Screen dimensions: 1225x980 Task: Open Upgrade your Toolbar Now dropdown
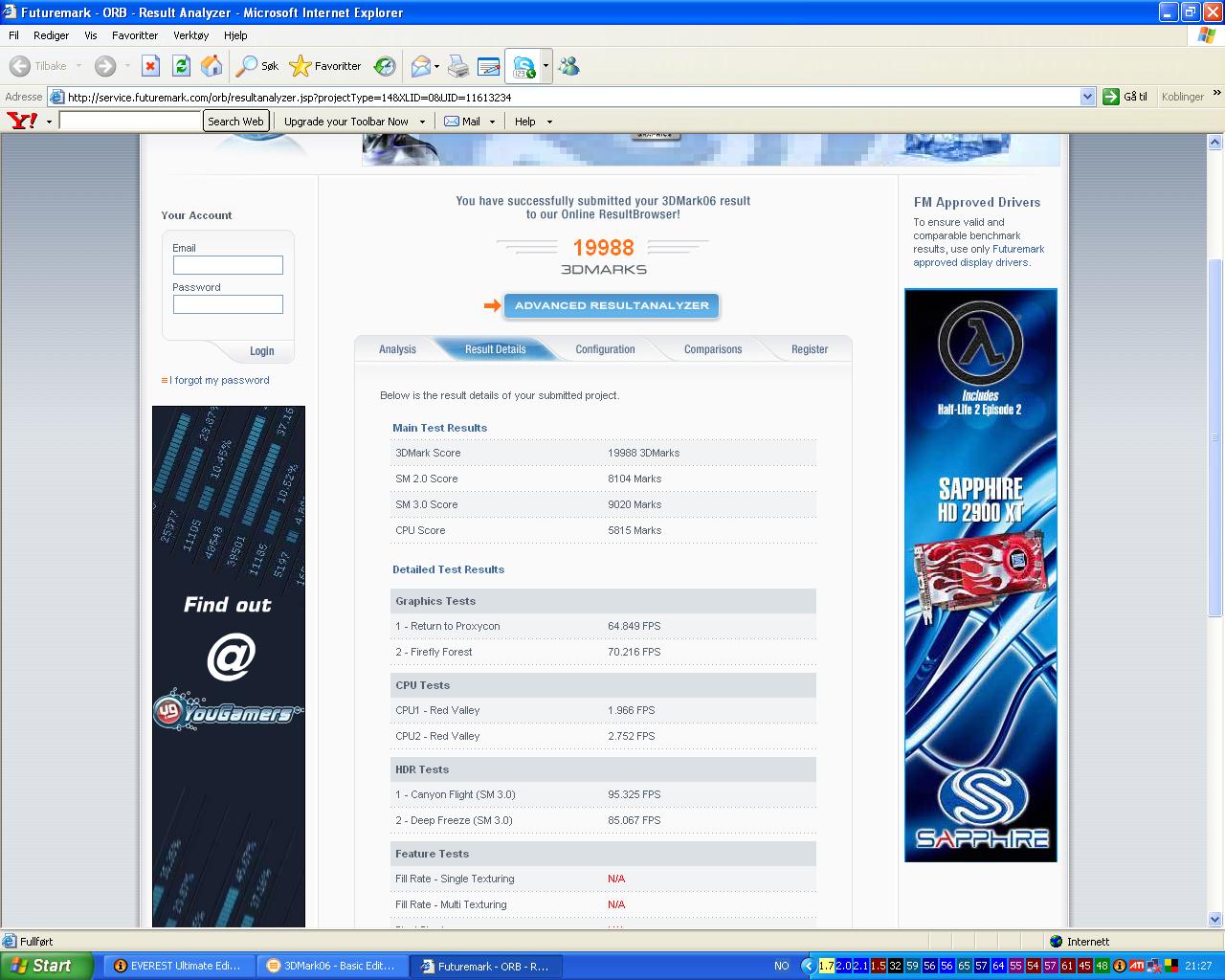[422, 122]
